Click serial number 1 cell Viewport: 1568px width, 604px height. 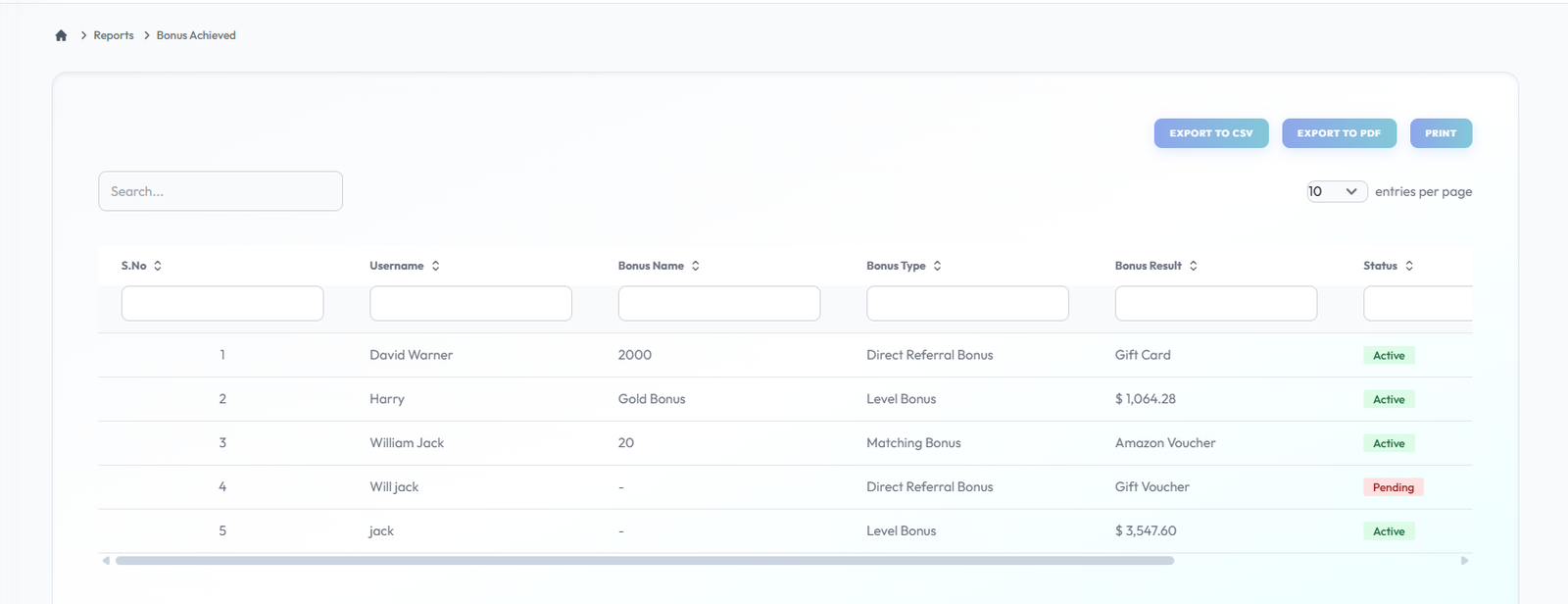coord(222,355)
